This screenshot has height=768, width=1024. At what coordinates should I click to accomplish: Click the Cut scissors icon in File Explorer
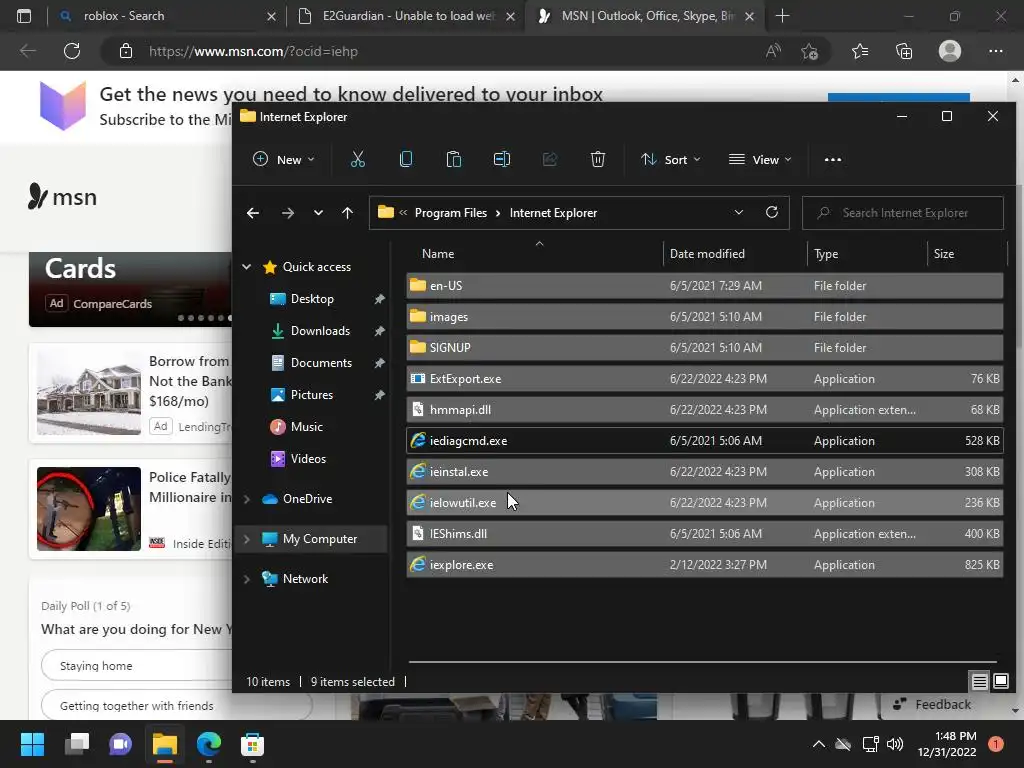[357, 159]
